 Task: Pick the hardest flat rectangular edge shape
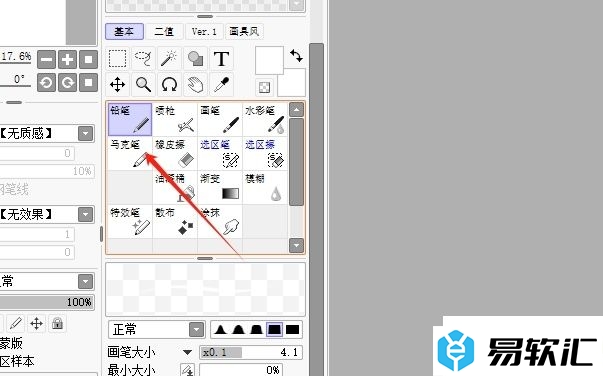pos(293,329)
